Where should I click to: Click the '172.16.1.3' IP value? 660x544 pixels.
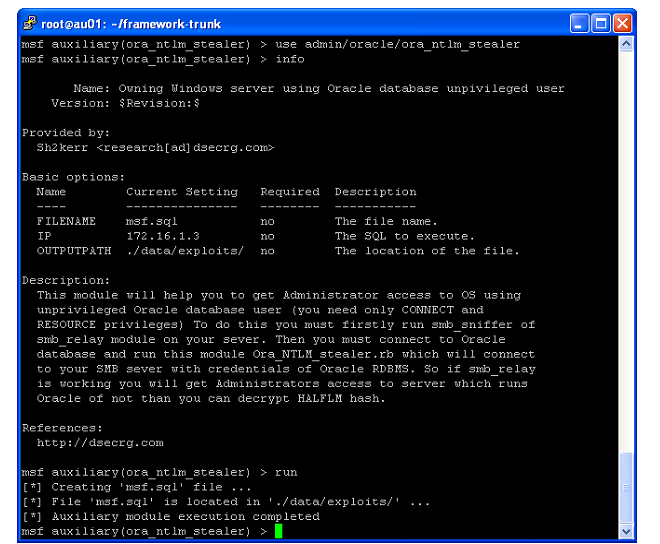tap(163, 236)
